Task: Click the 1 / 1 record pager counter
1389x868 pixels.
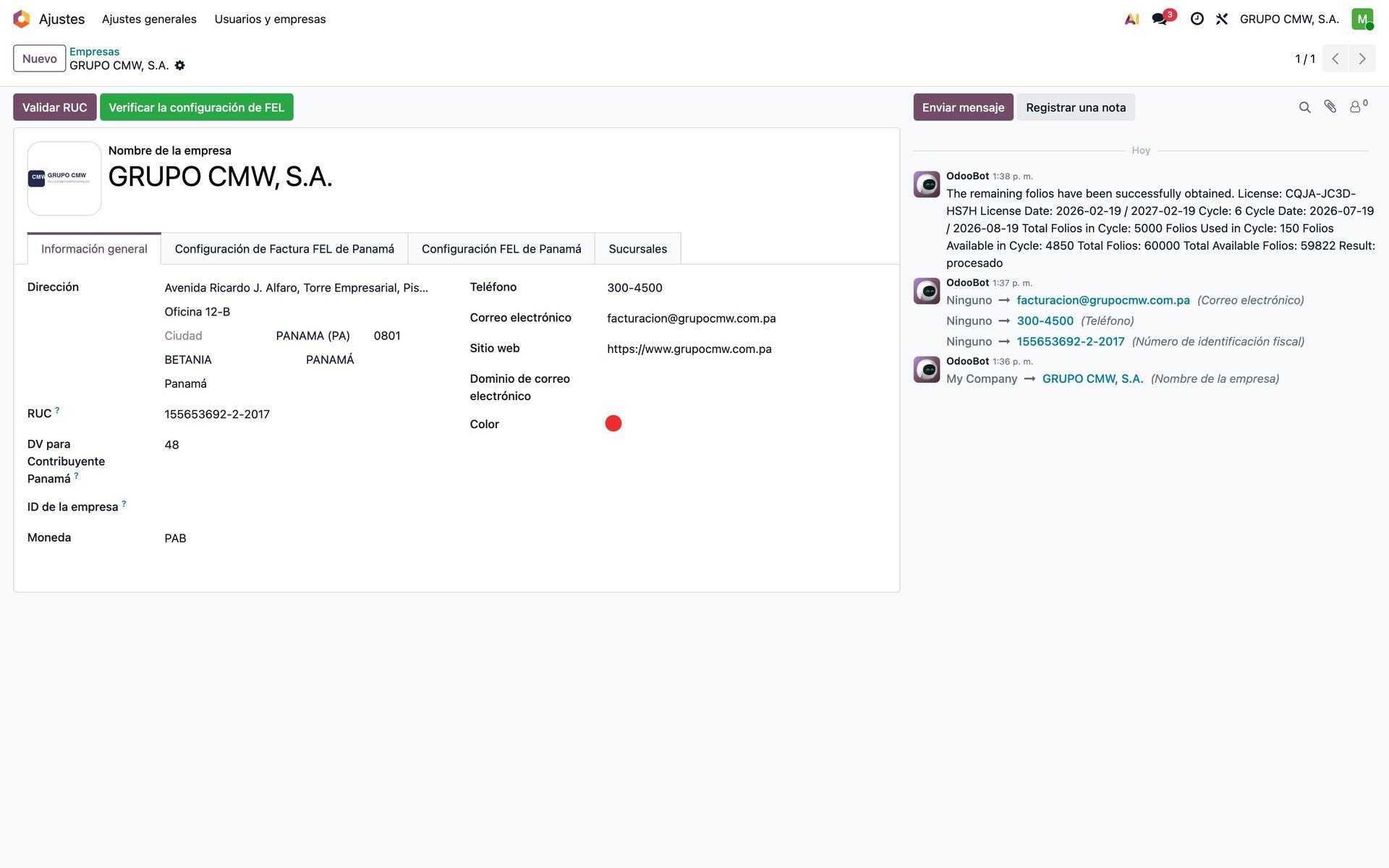Action: click(1305, 59)
